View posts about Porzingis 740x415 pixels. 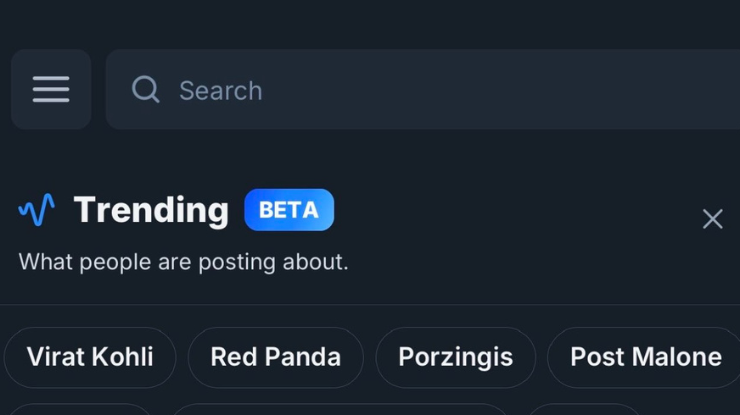(455, 357)
